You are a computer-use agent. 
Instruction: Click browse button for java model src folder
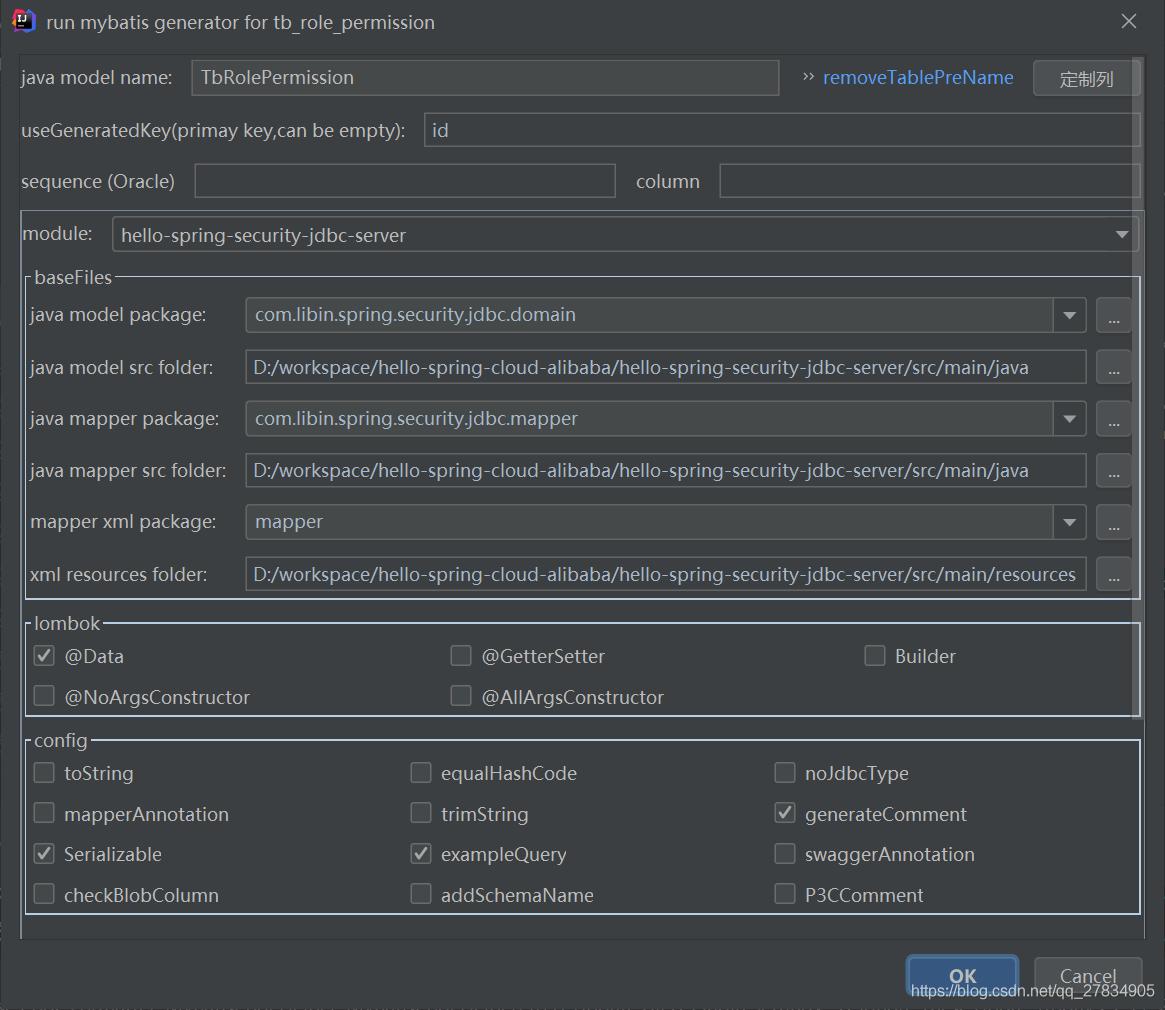point(1113,367)
